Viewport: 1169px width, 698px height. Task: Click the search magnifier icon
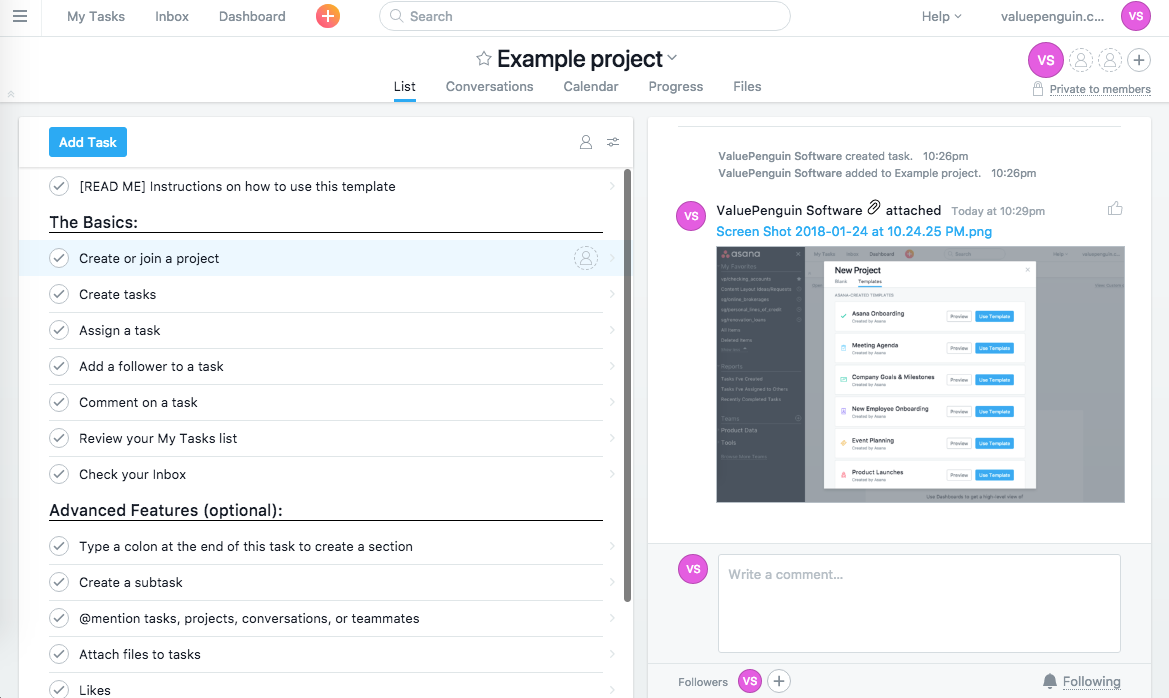pos(397,16)
